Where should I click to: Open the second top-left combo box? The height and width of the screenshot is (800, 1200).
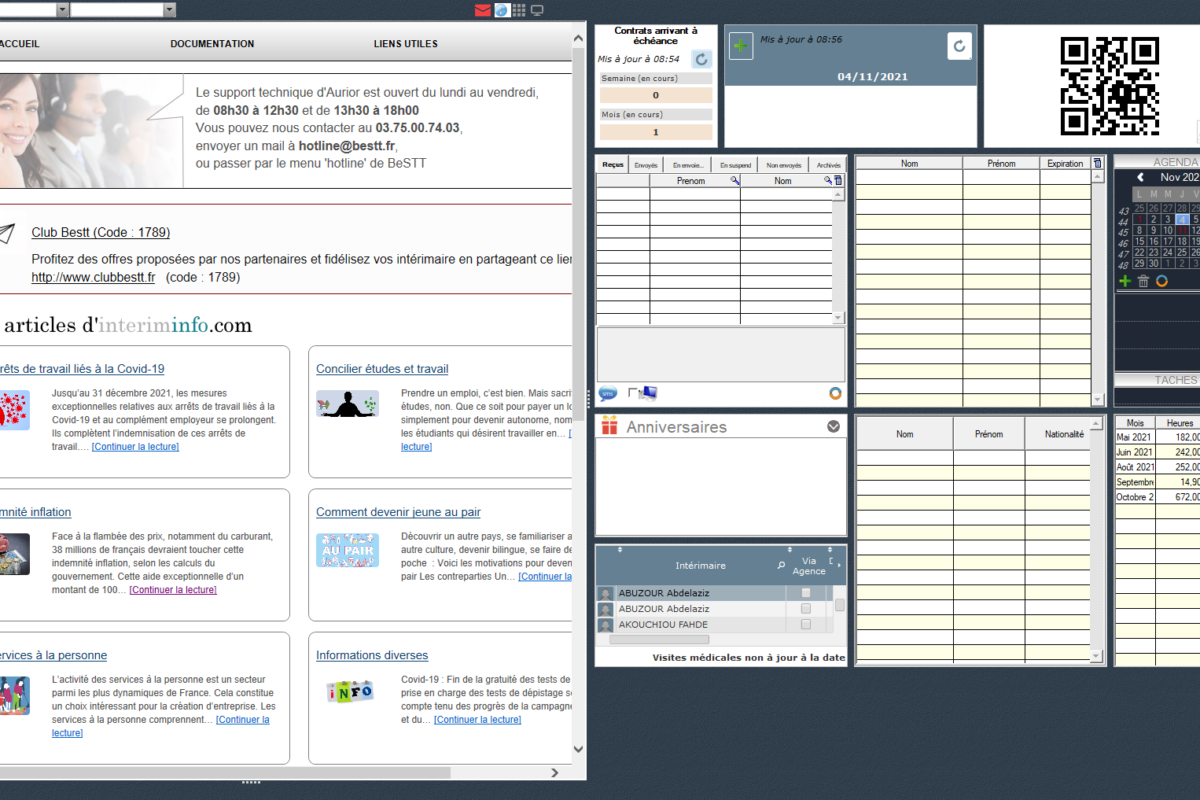click(169, 10)
